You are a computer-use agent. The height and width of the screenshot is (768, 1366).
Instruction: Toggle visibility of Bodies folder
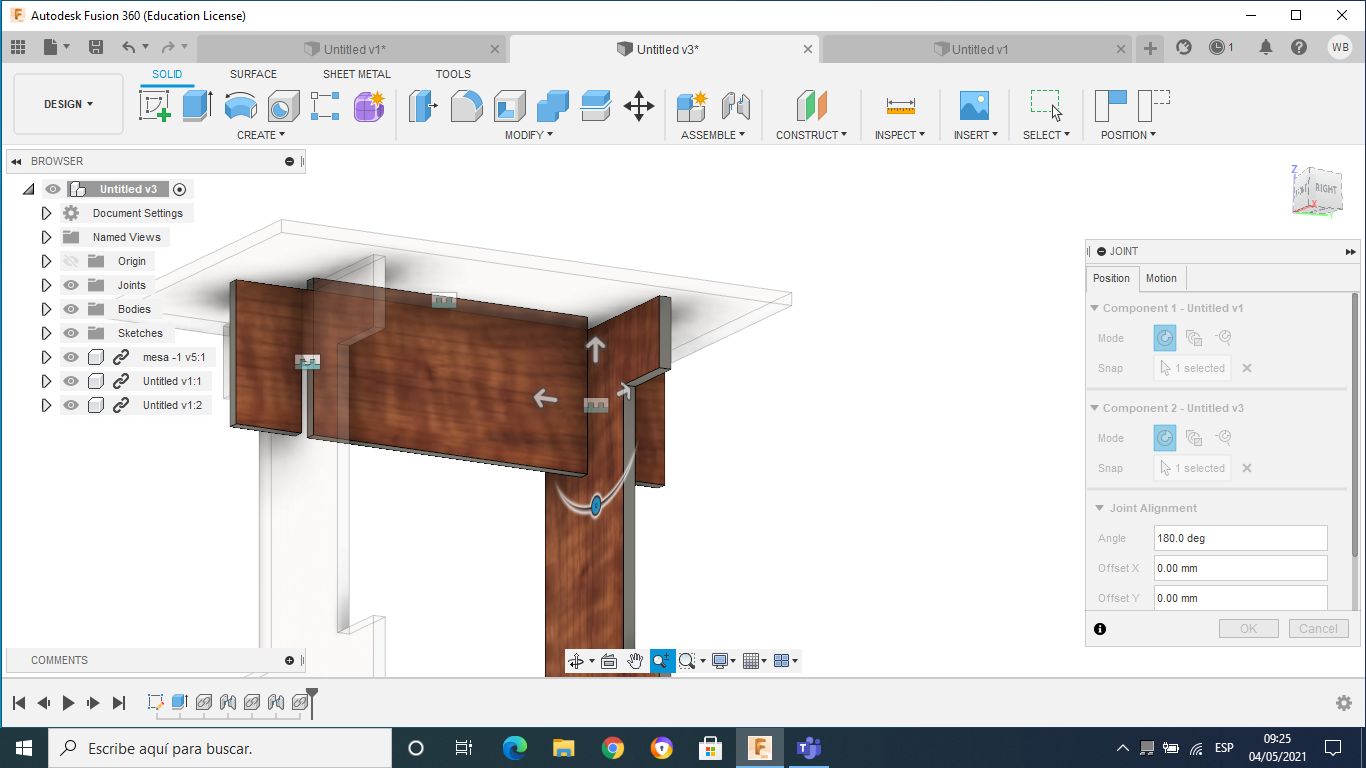coord(71,309)
